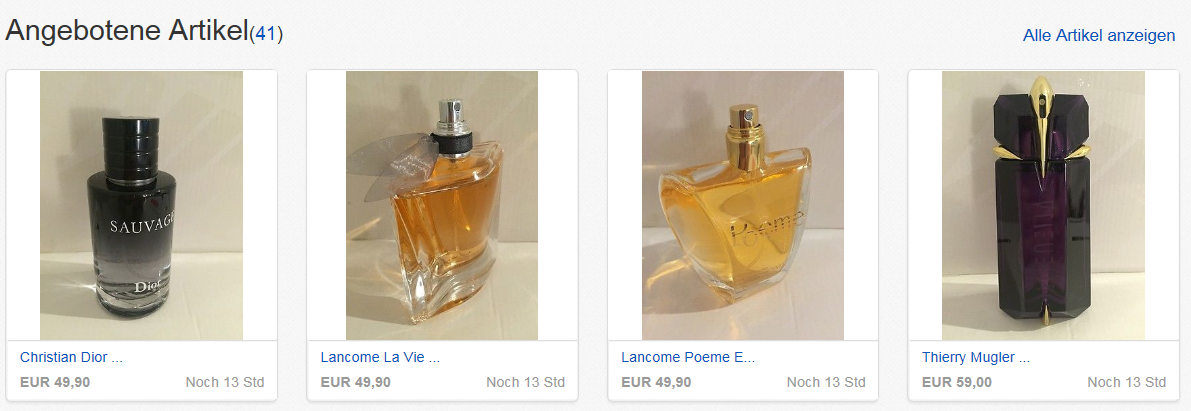
Task: Click Noch 13 Std on Dior card
Action: click(225, 382)
